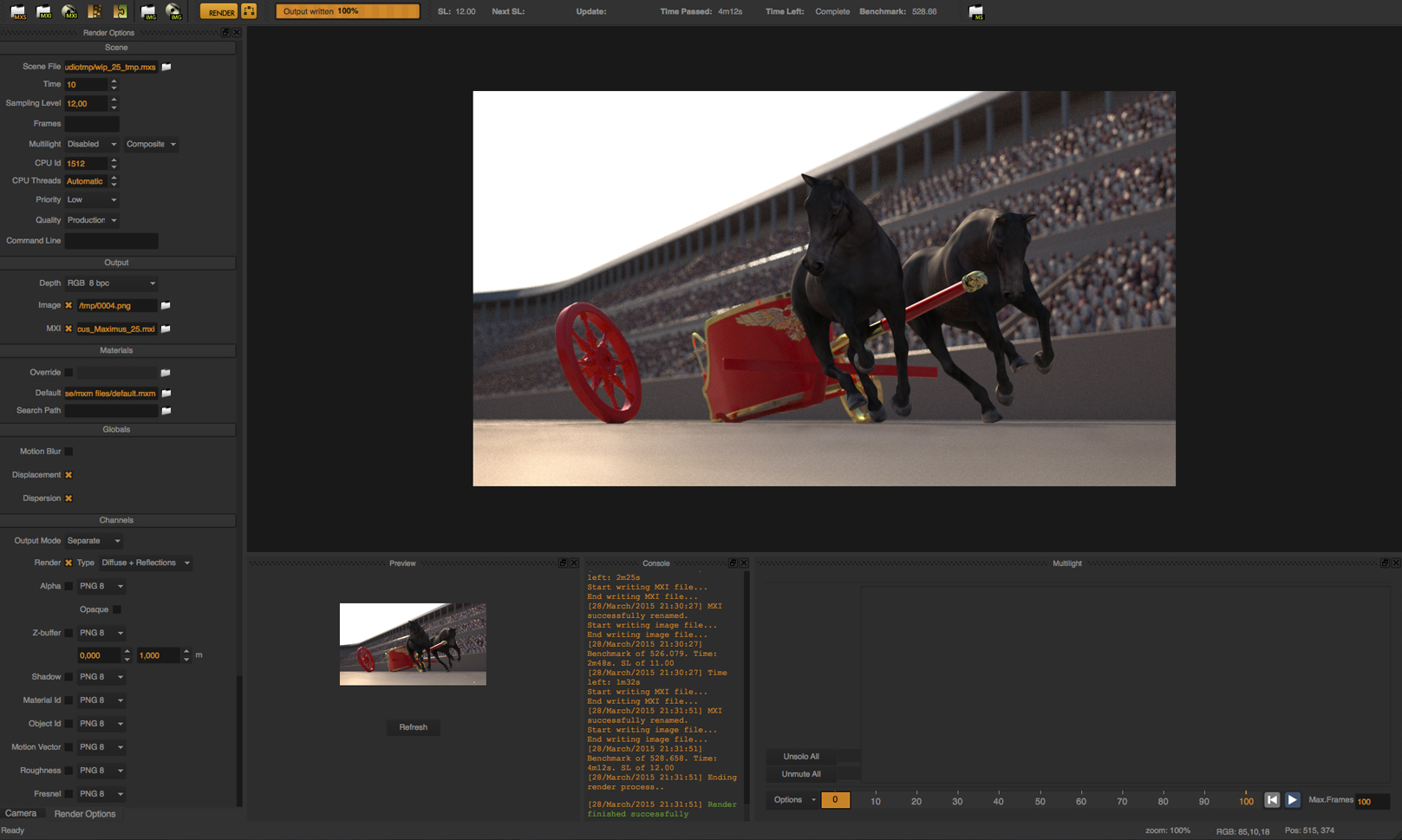Open the Composite dropdown
The width and height of the screenshot is (1402, 840).
(x=151, y=144)
